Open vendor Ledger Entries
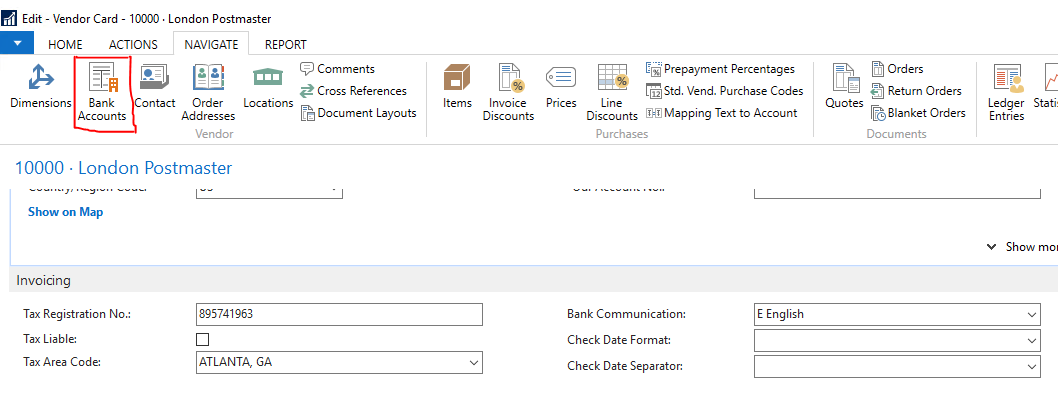The height and width of the screenshot is (399, 1058). coord(1006,92)
